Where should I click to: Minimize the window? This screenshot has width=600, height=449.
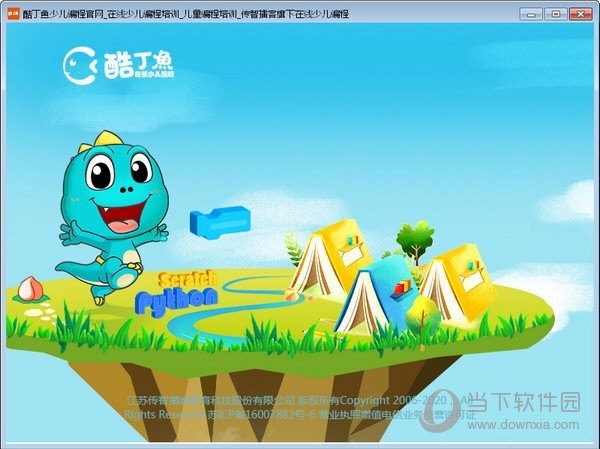tap(531, 14)
